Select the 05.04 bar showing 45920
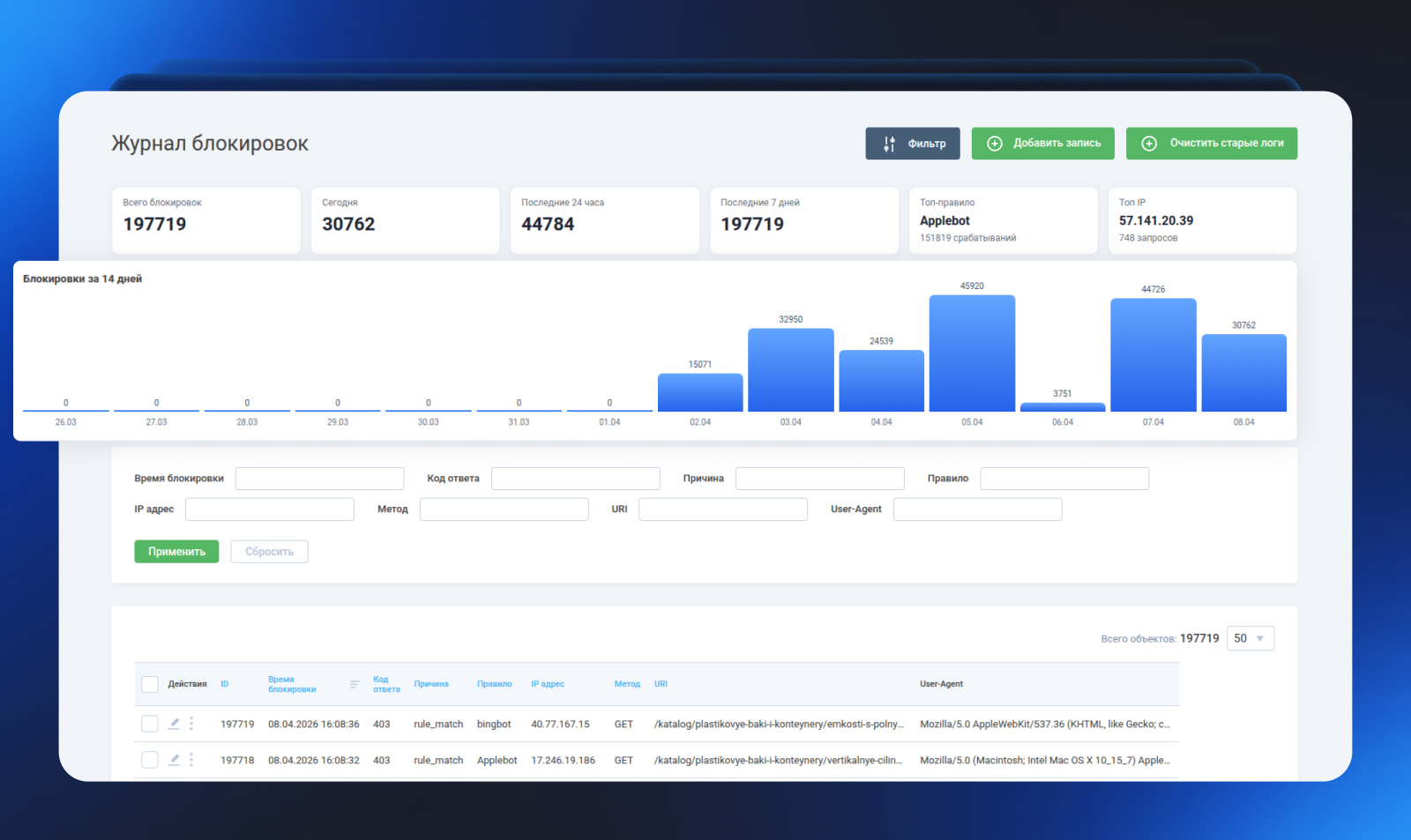The image size is (1411, 840). [x=972, y=353]
